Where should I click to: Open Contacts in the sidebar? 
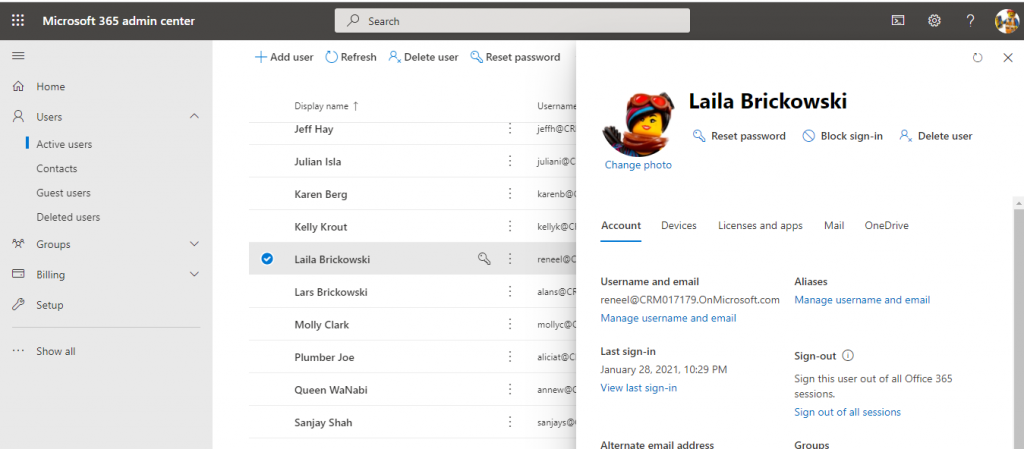(57, 168)
